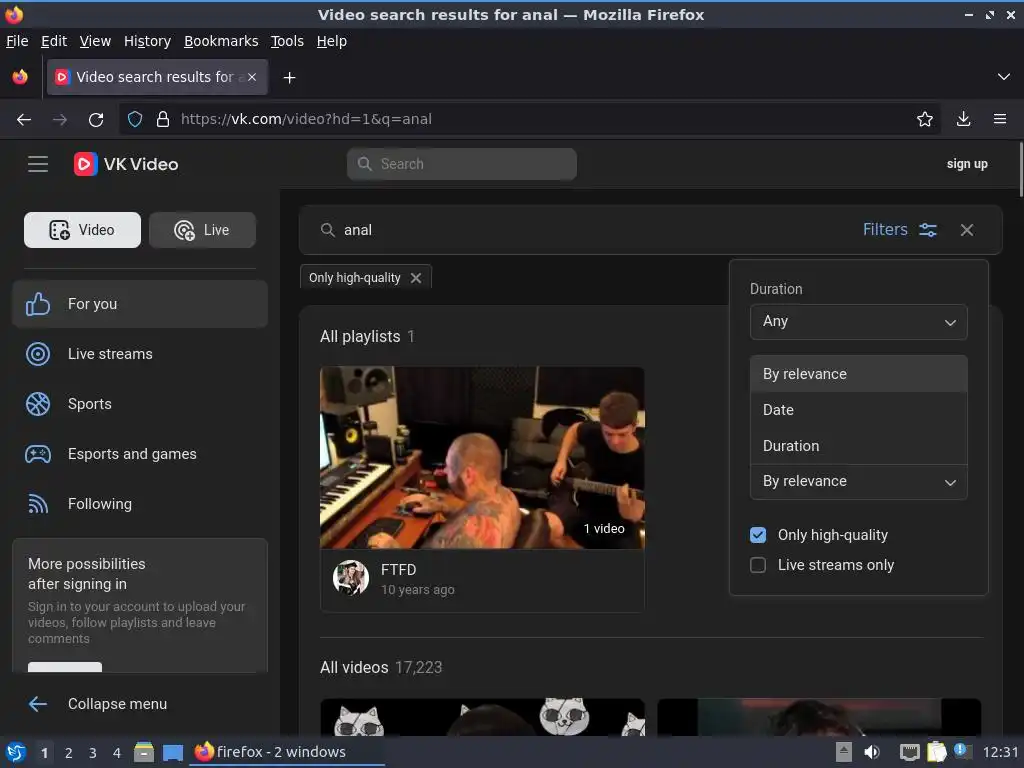Click the FTFD channel avatar
This screenshot has width=1024, height=768.
tap(351, 578)
